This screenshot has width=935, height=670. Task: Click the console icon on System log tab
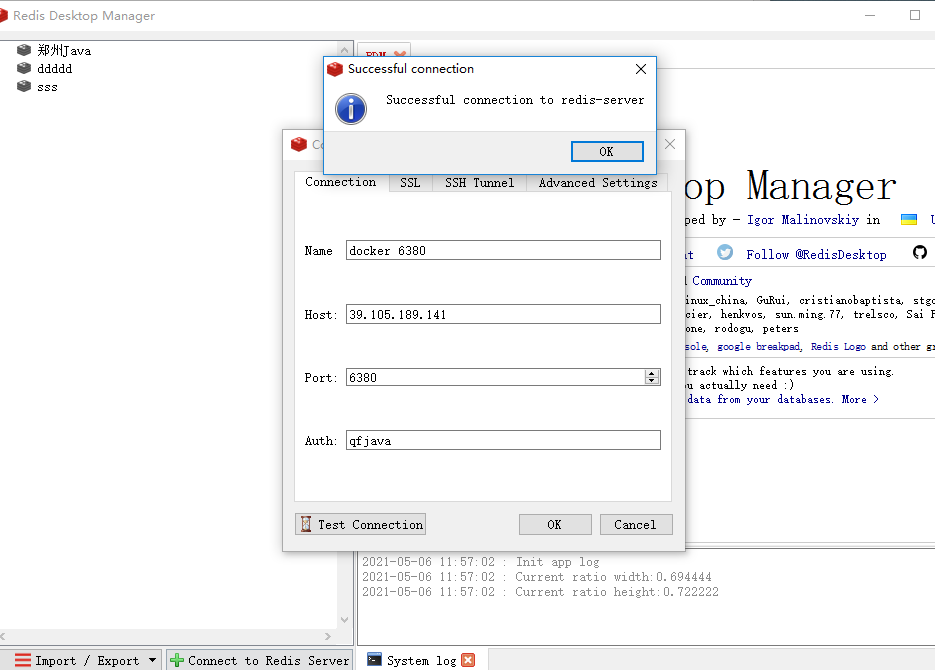374,659
